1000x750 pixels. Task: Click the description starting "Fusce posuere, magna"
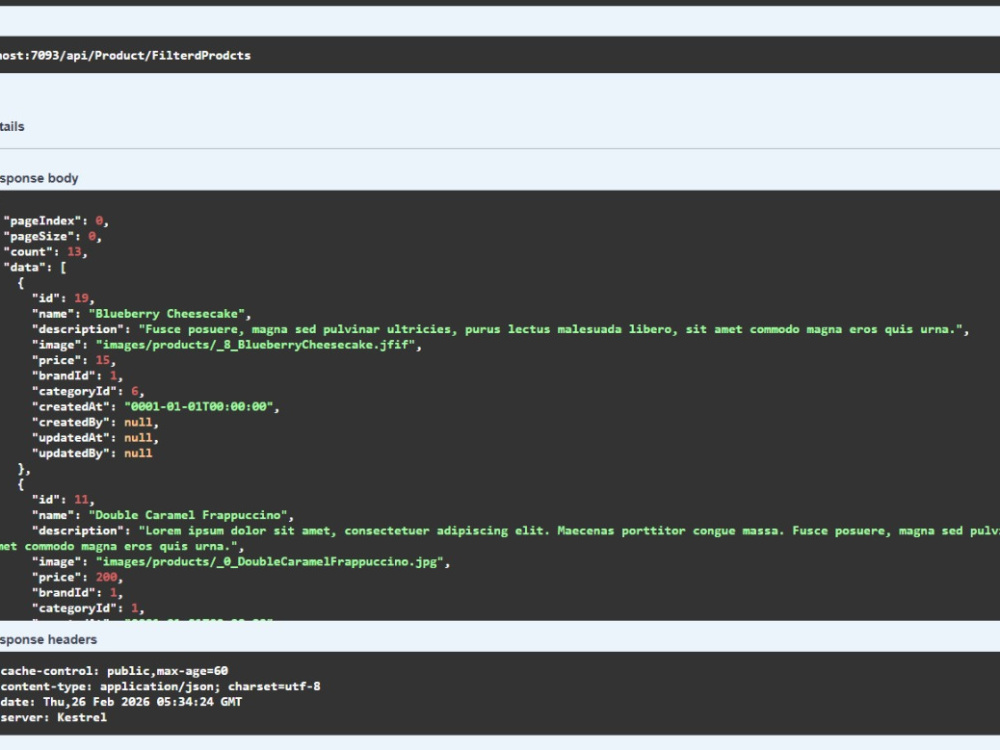[550, 329]
